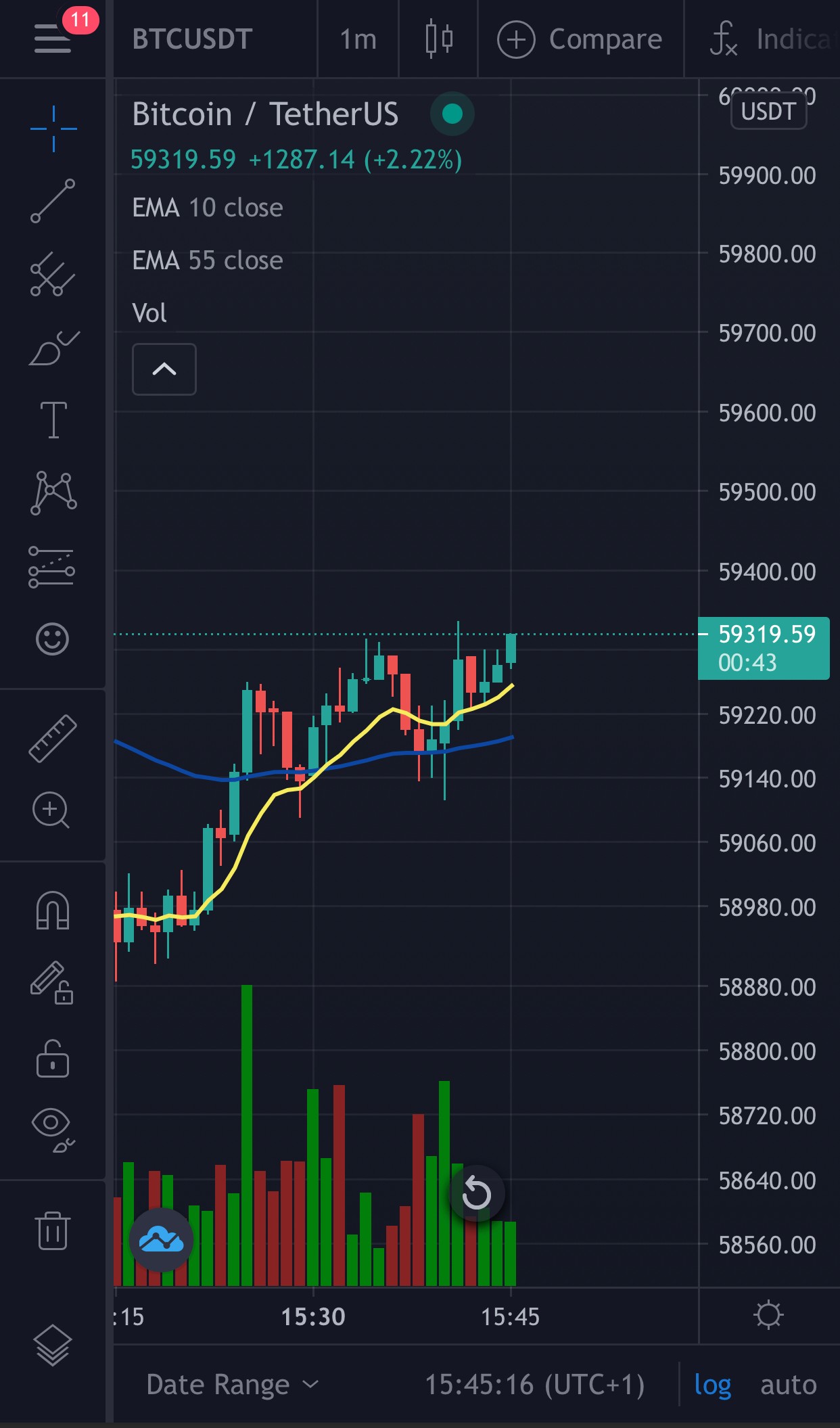Toggle magnet mode for drawings
Screen dimensions: 840x1428
[x=53, y=910]
